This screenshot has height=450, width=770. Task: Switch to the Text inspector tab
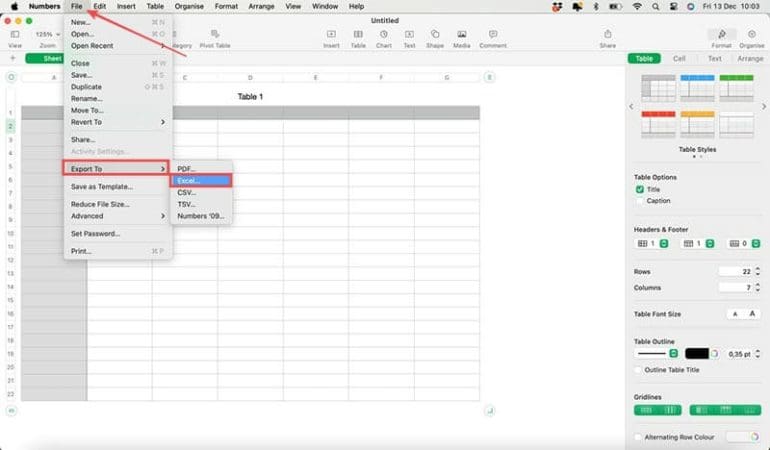pyautogui.click(x=715, y=58)
